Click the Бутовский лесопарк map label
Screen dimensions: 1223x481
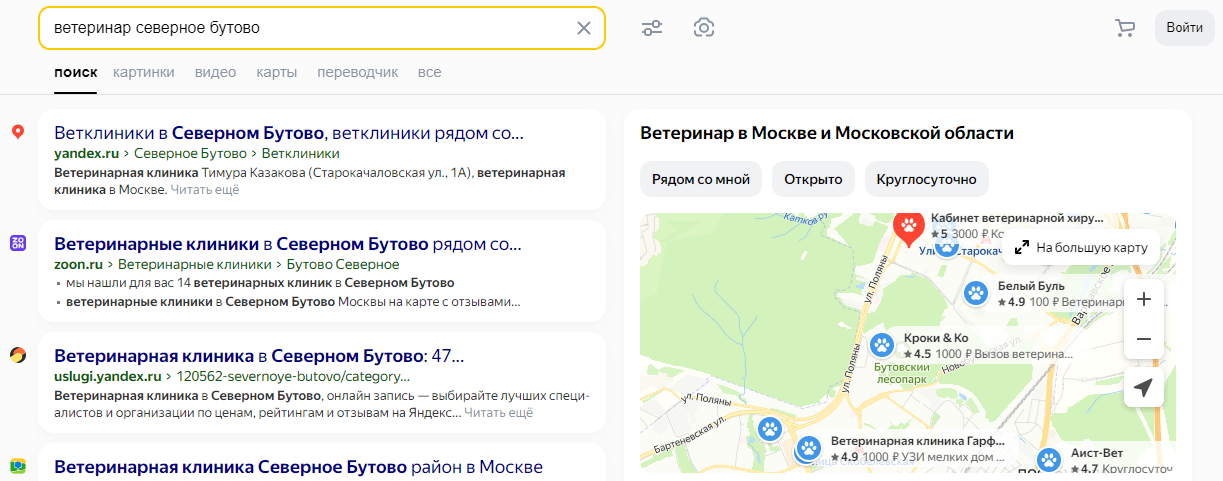tap(902, 373)
